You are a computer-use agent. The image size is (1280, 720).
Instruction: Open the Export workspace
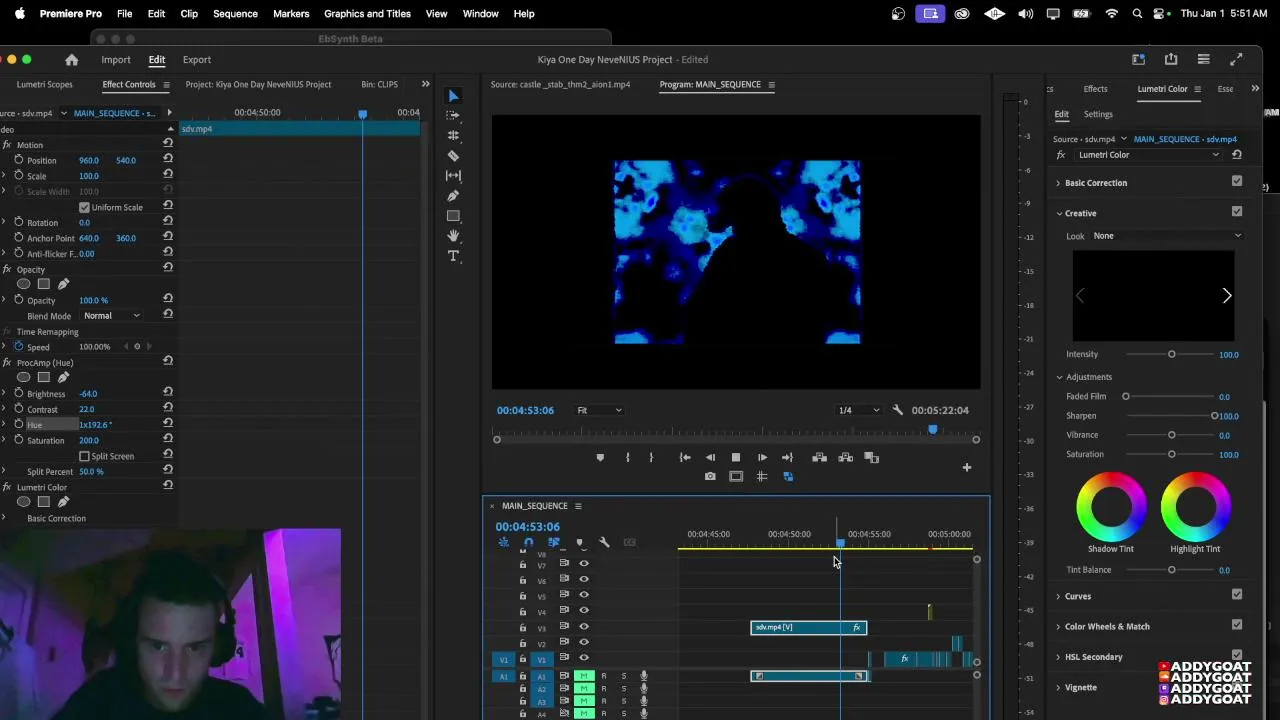click(196, 60)
